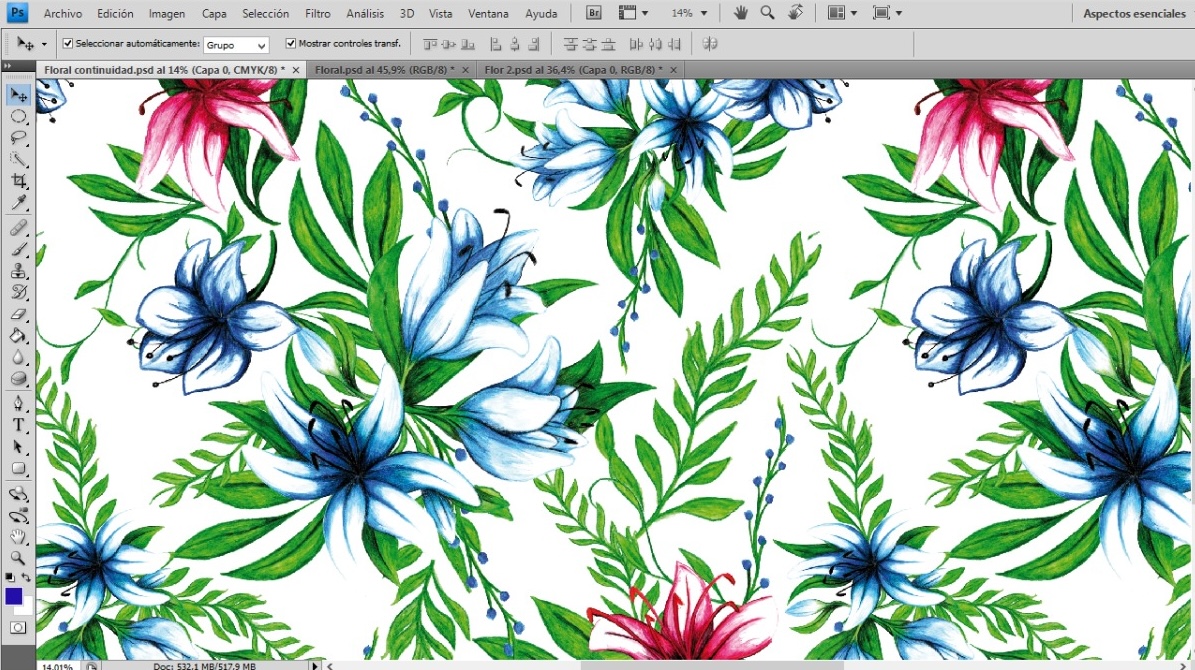1195x670 pixels.
Task: Click Rotate View tool in application bar
Action: (x=795, y=13)
